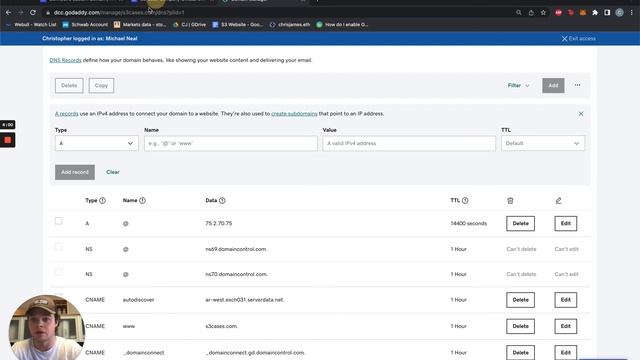
Task: Open the CJ | GDrive bookmark
Action: [189, 24]
